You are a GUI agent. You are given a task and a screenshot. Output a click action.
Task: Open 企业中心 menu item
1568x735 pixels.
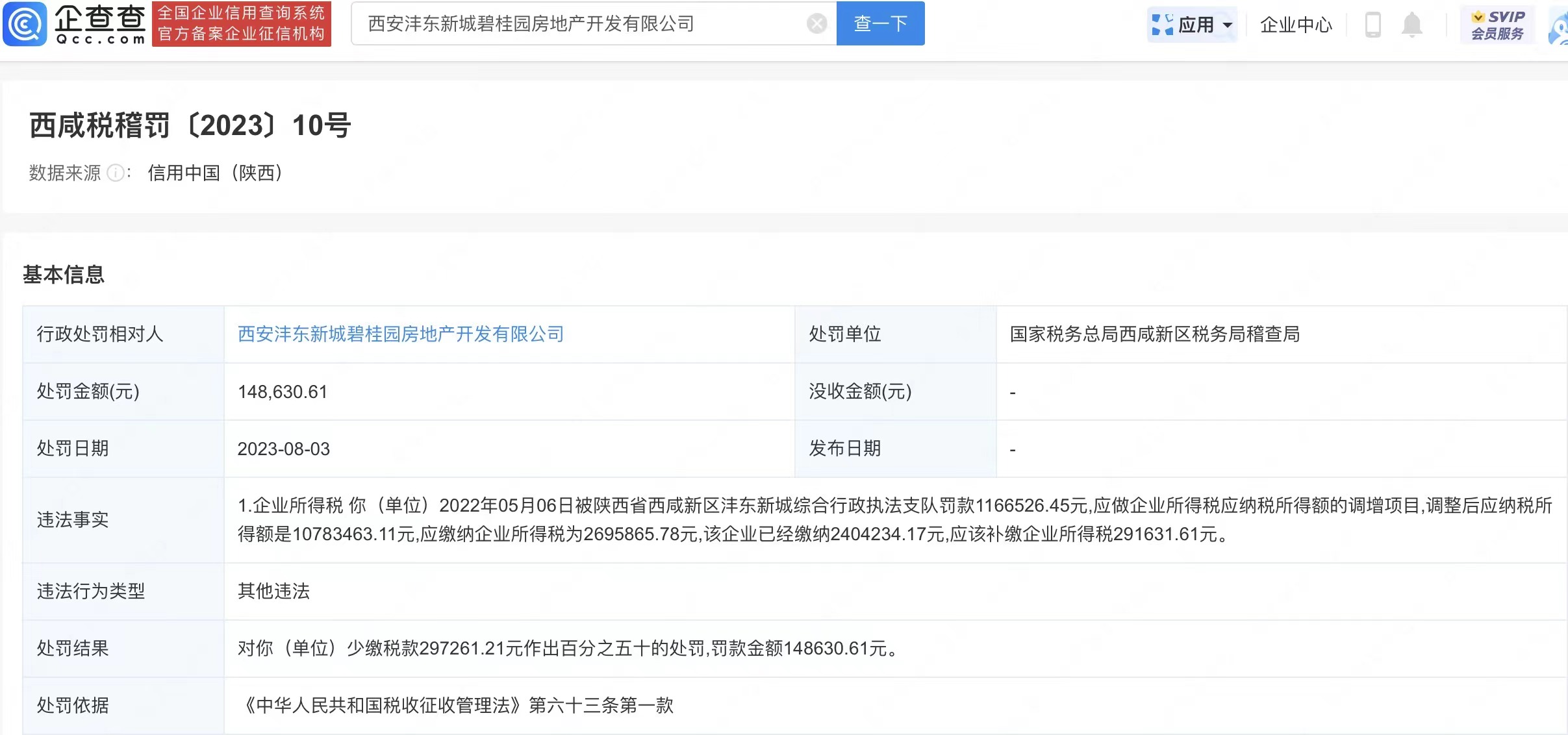1296,25
